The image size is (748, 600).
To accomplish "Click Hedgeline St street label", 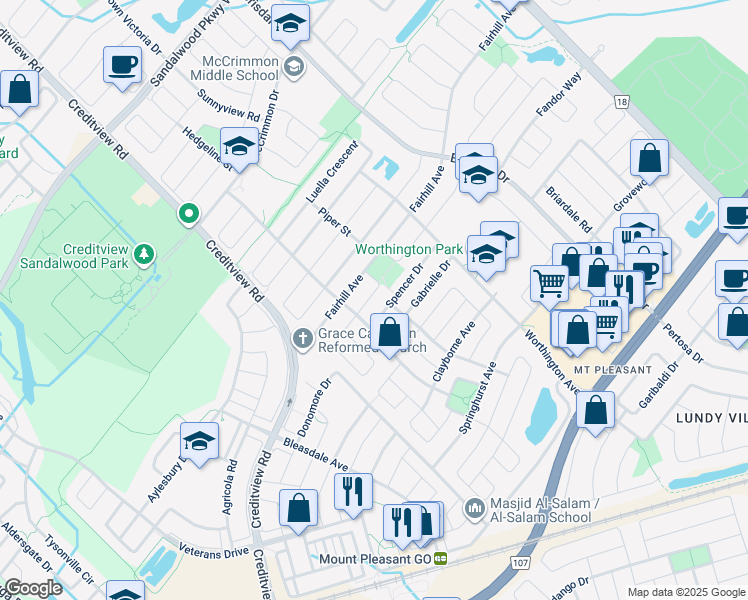I will (x=207, y=149).
